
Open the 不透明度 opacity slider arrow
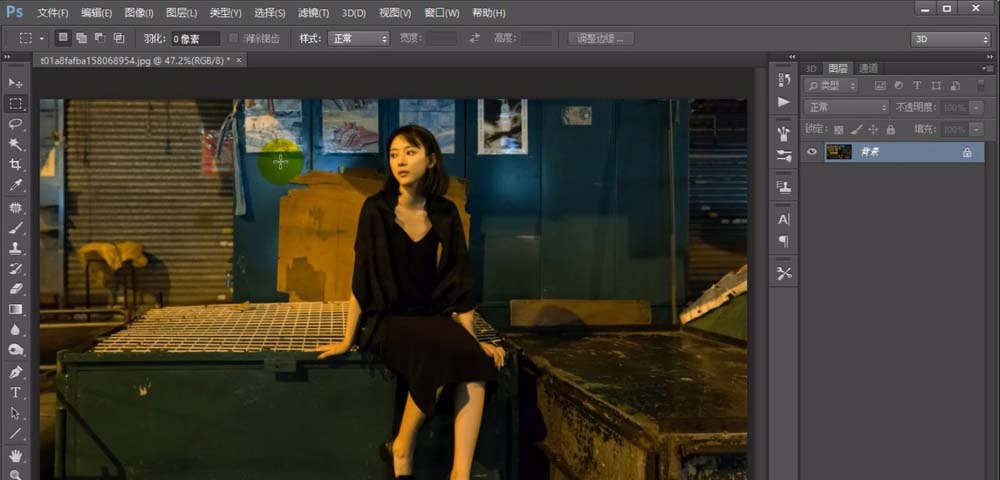pyautogui.click(x=976, y=107)
